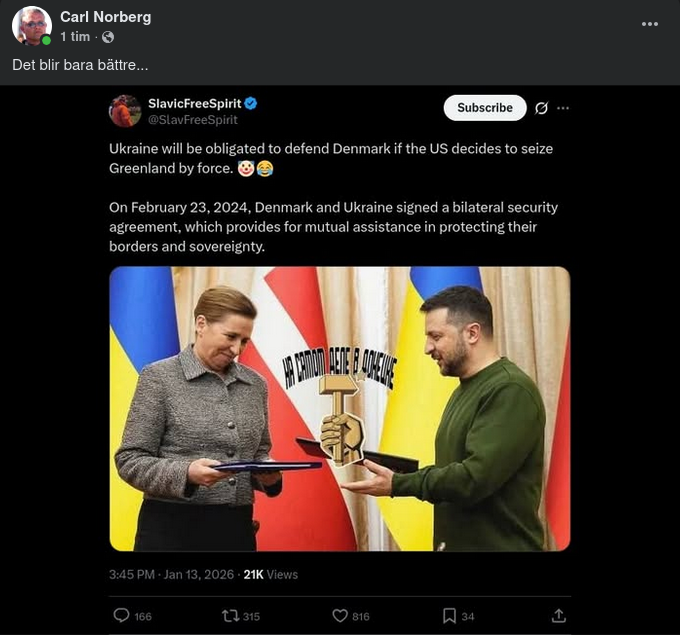Screen dimensions: 680x635
Task: Toggle the repost icon with 315
Action: [229, 615]
